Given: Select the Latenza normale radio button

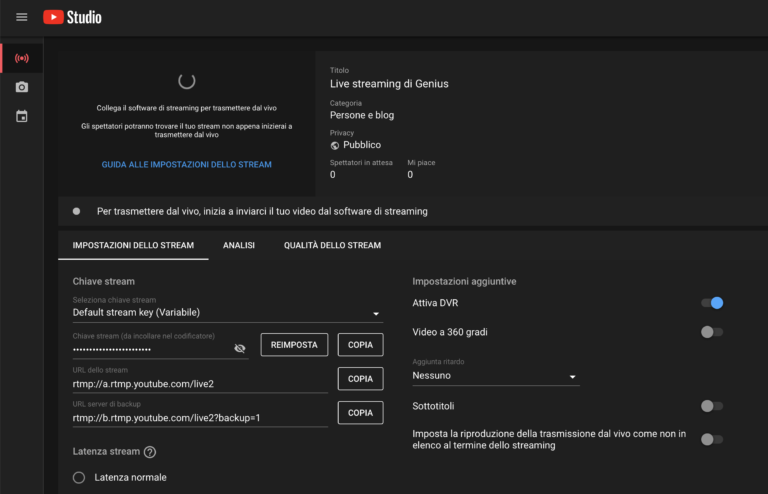Looking at the screenshot, I should pos(79,477).
